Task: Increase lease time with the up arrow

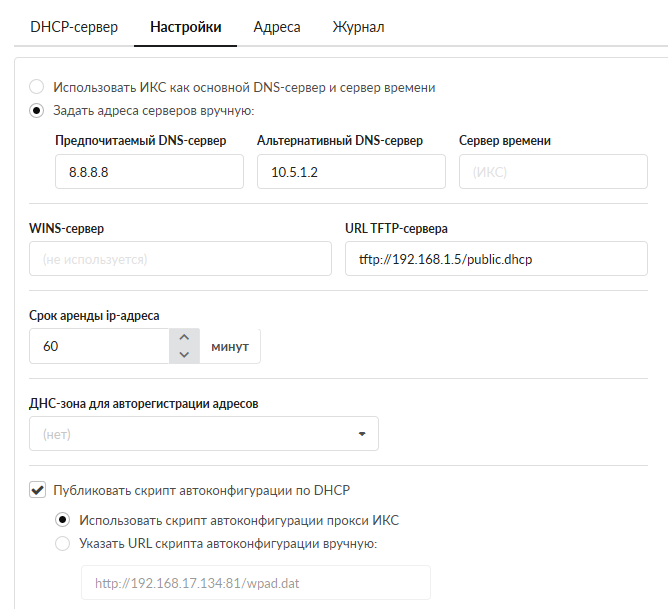Action: (x=183, y=337)
